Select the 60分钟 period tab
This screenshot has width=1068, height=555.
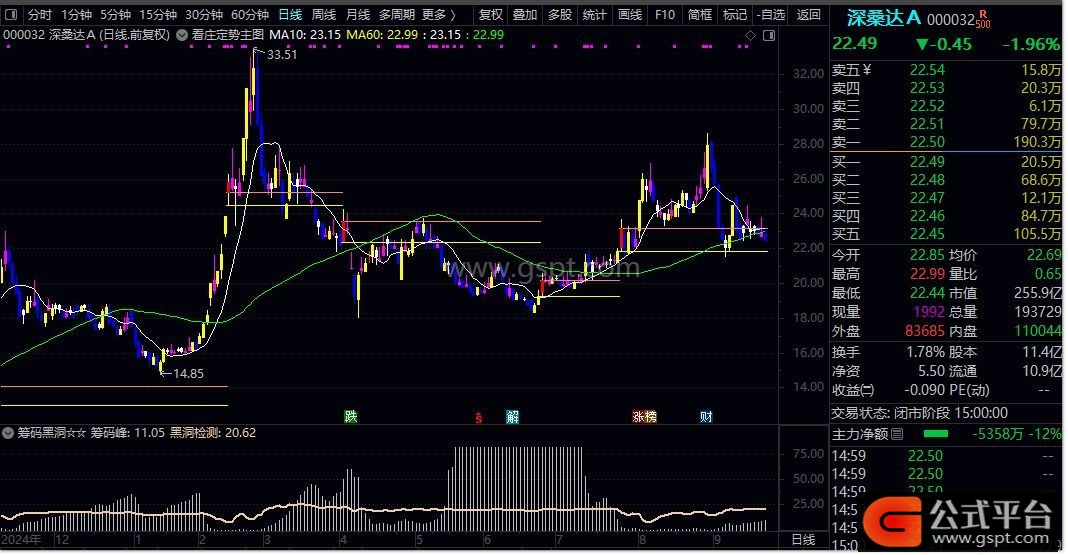click(x=250, y=15)
